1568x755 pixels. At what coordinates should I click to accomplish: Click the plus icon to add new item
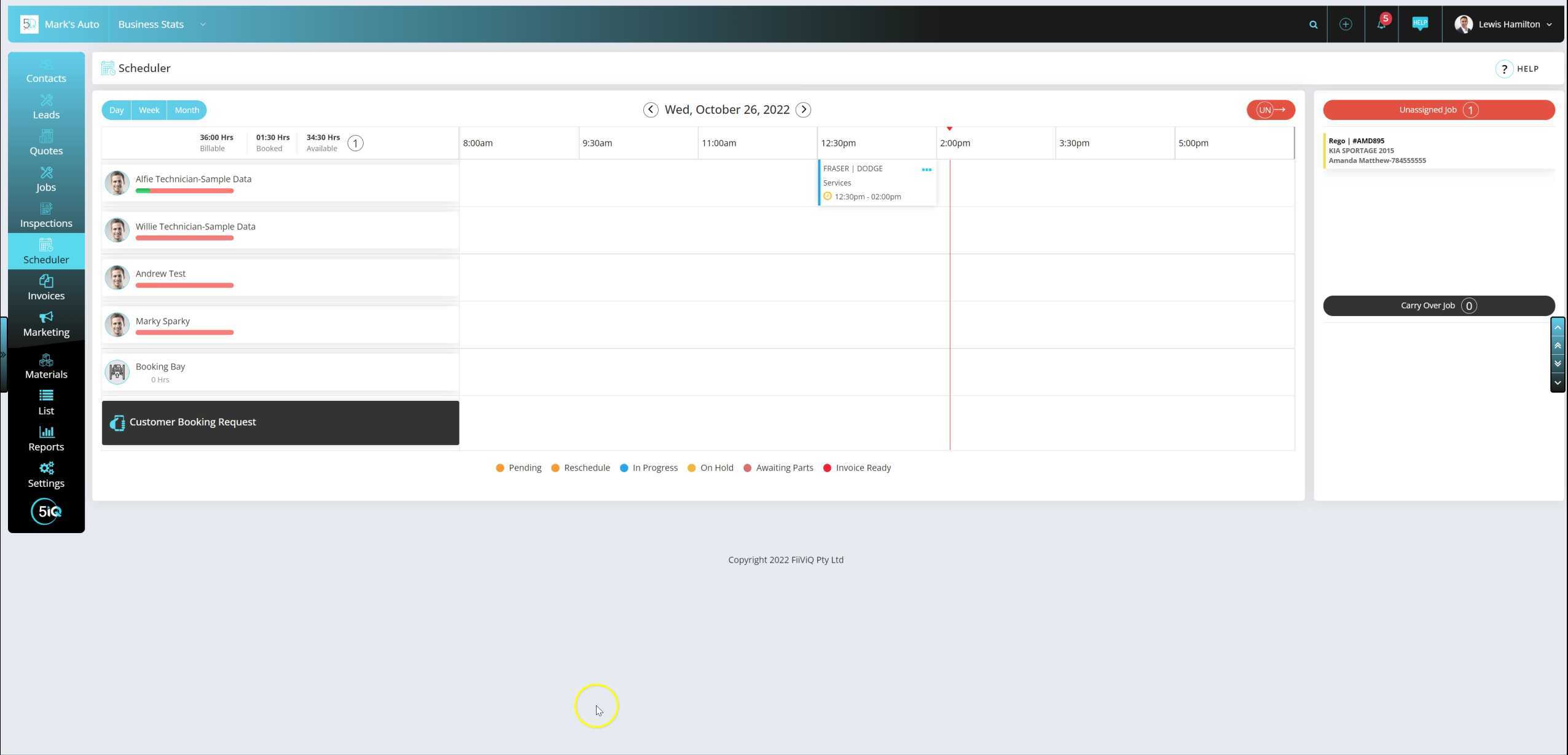tap(1346, 24)
